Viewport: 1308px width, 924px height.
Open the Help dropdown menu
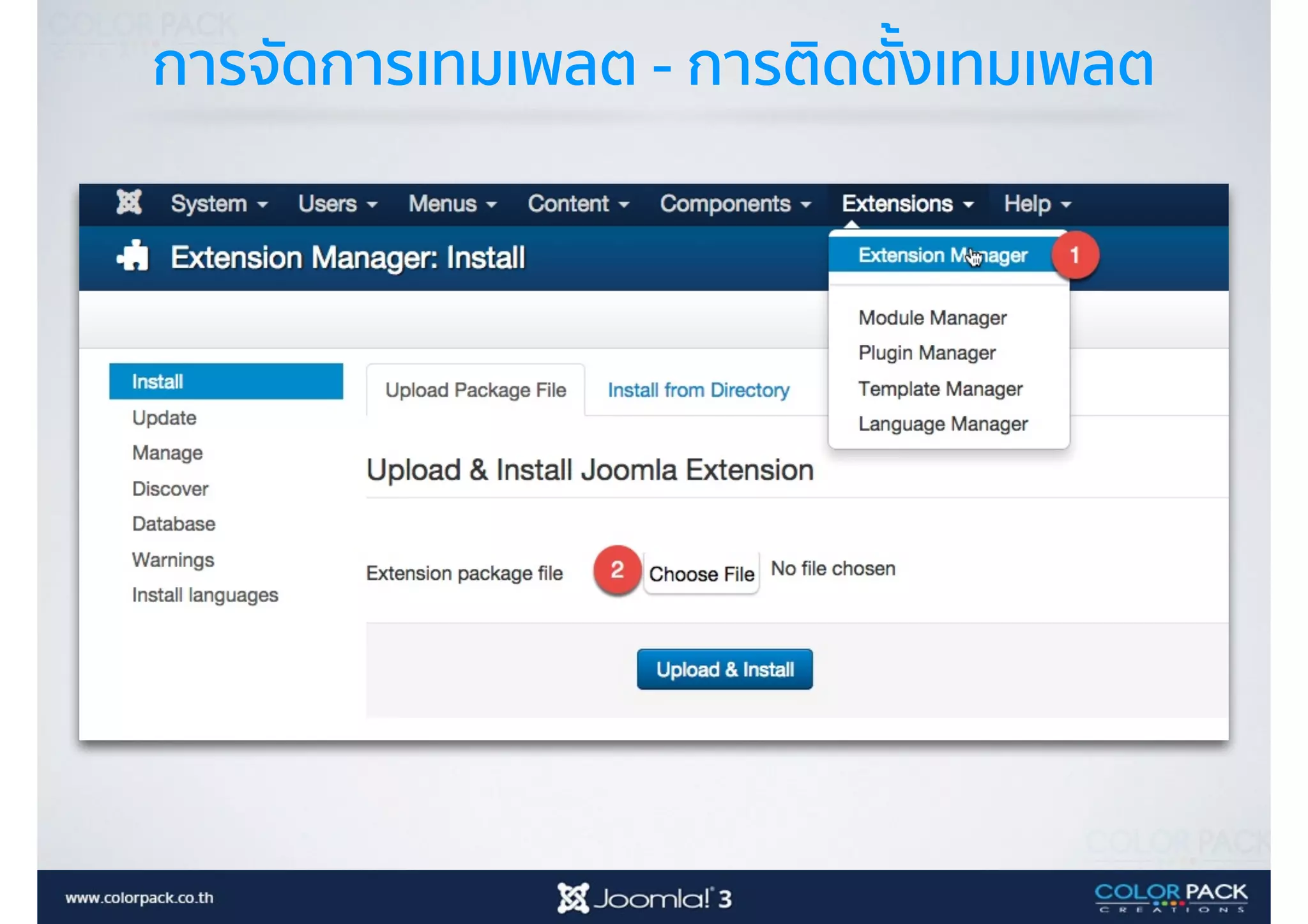[1037, 204]
